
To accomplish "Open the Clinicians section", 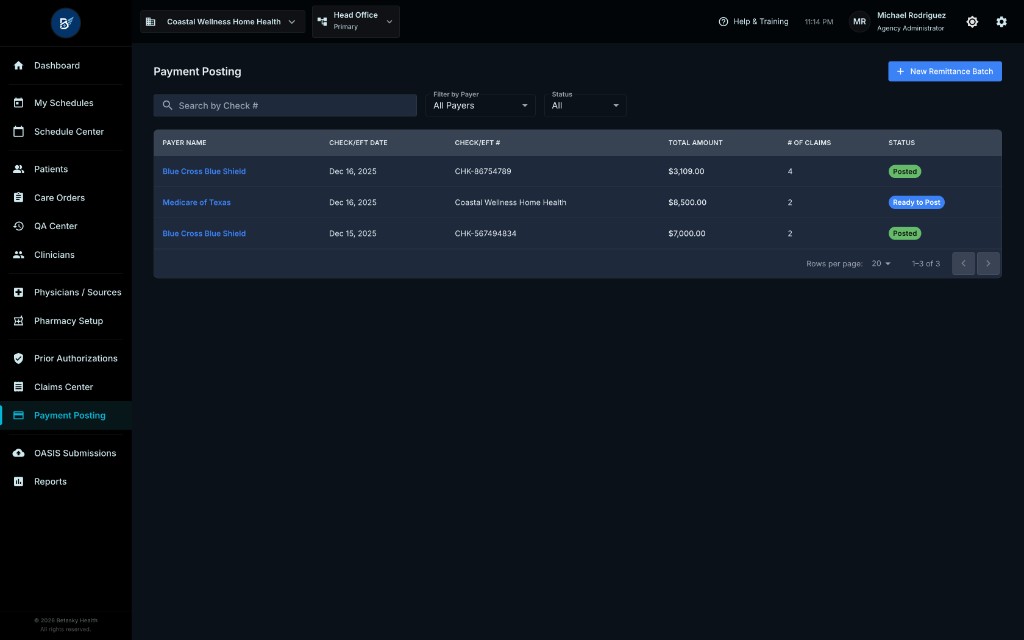I will click(x=65, y=255).
